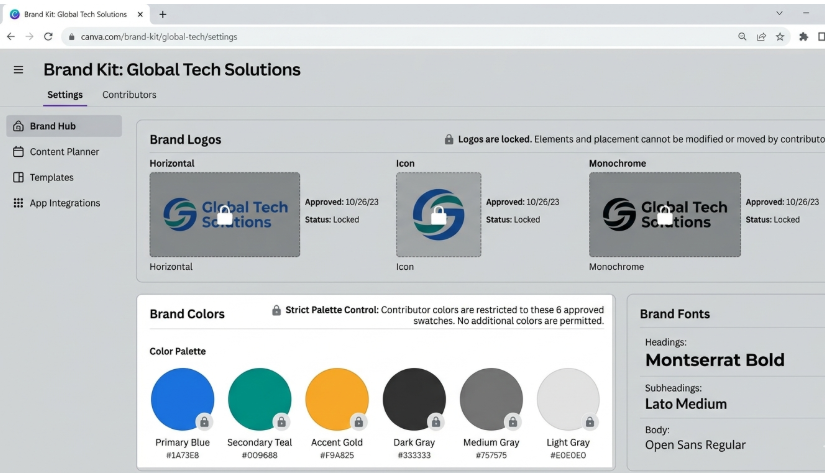Click the lock badge on Accent Gold swatch
Viewport: 825px width, 473px height.
click(x=358, y=421)
